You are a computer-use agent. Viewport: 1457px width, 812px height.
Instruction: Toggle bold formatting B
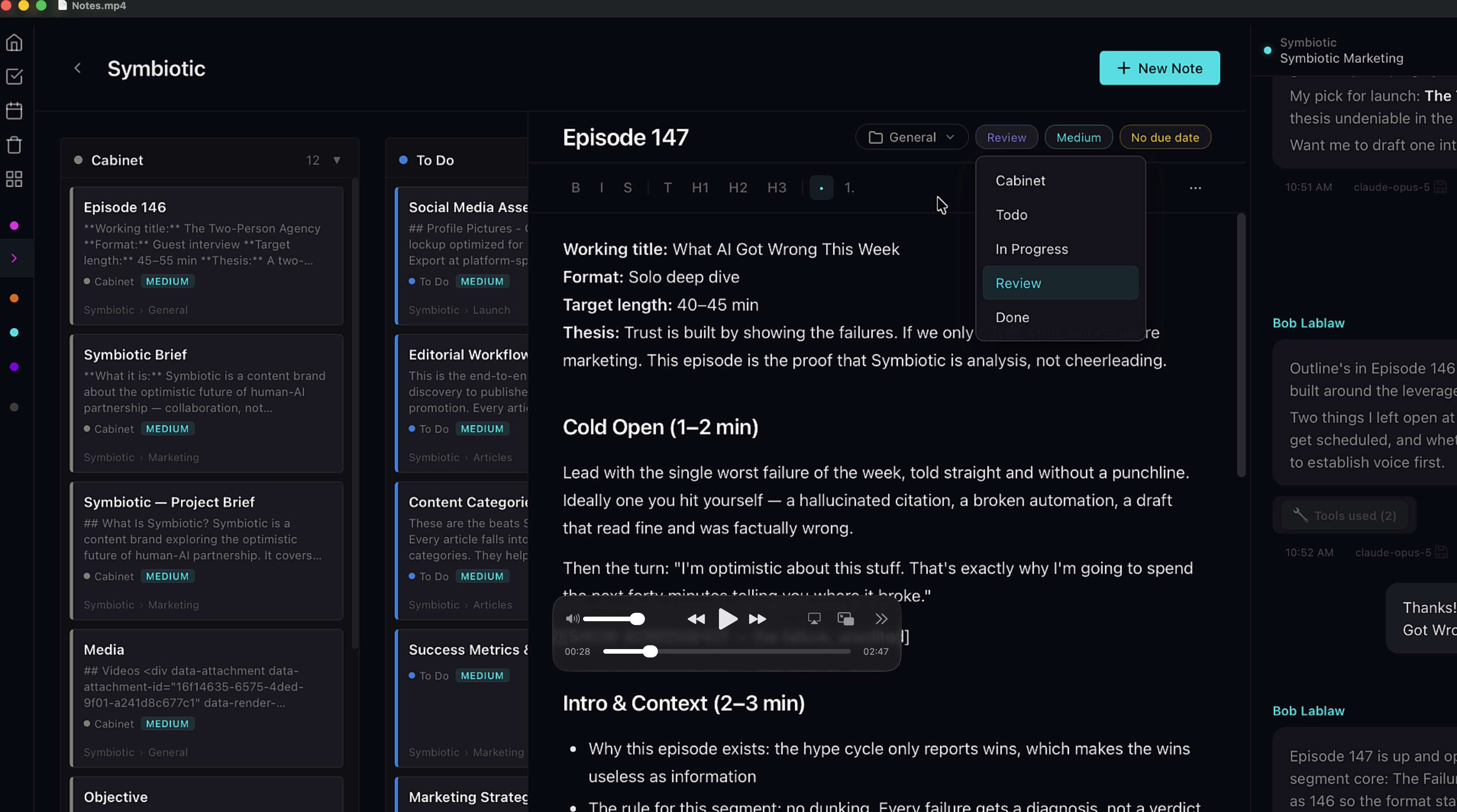(x=576, y=188)
